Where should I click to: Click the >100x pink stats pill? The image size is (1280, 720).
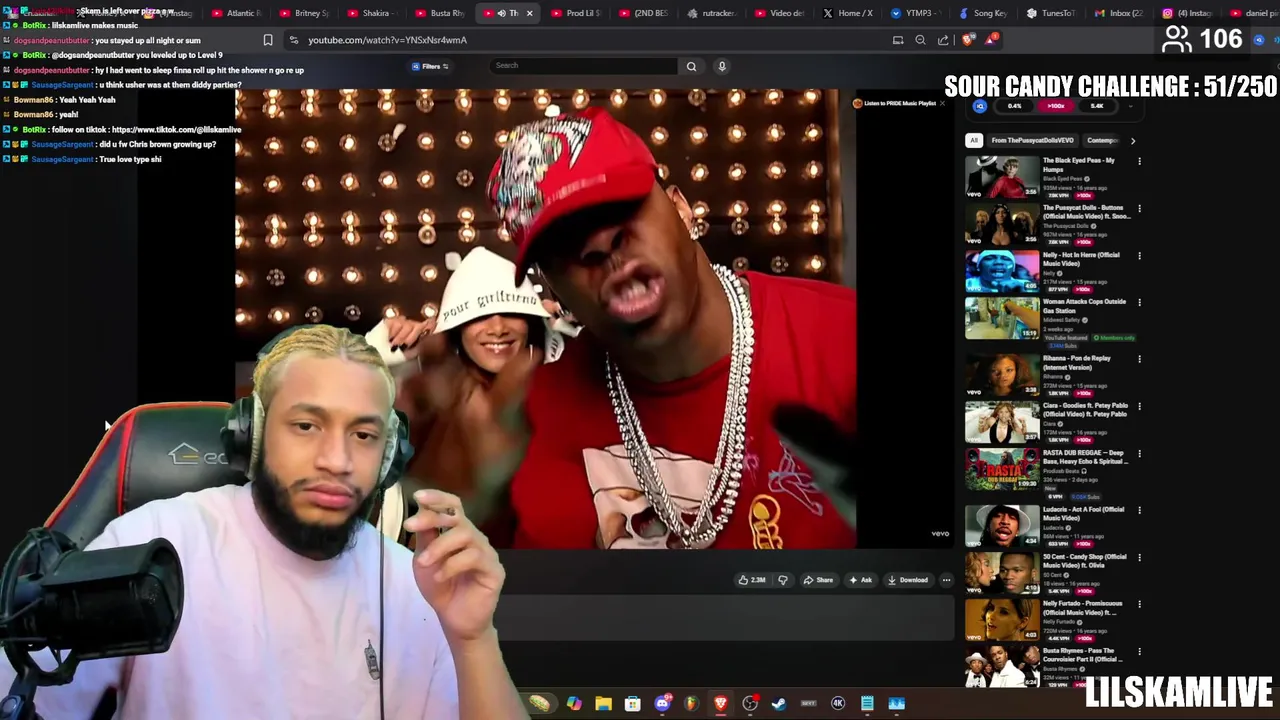1055,106
